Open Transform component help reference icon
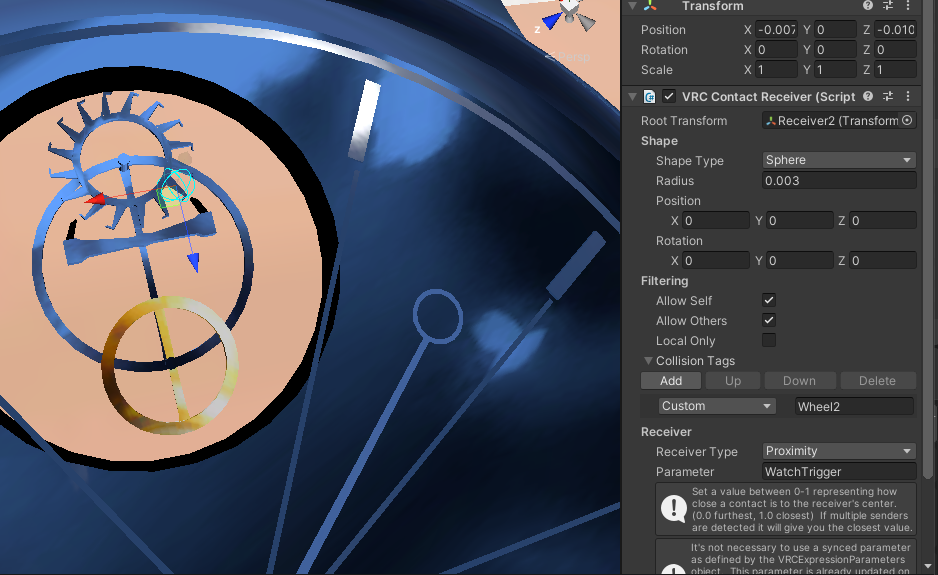 pos(868,6)
